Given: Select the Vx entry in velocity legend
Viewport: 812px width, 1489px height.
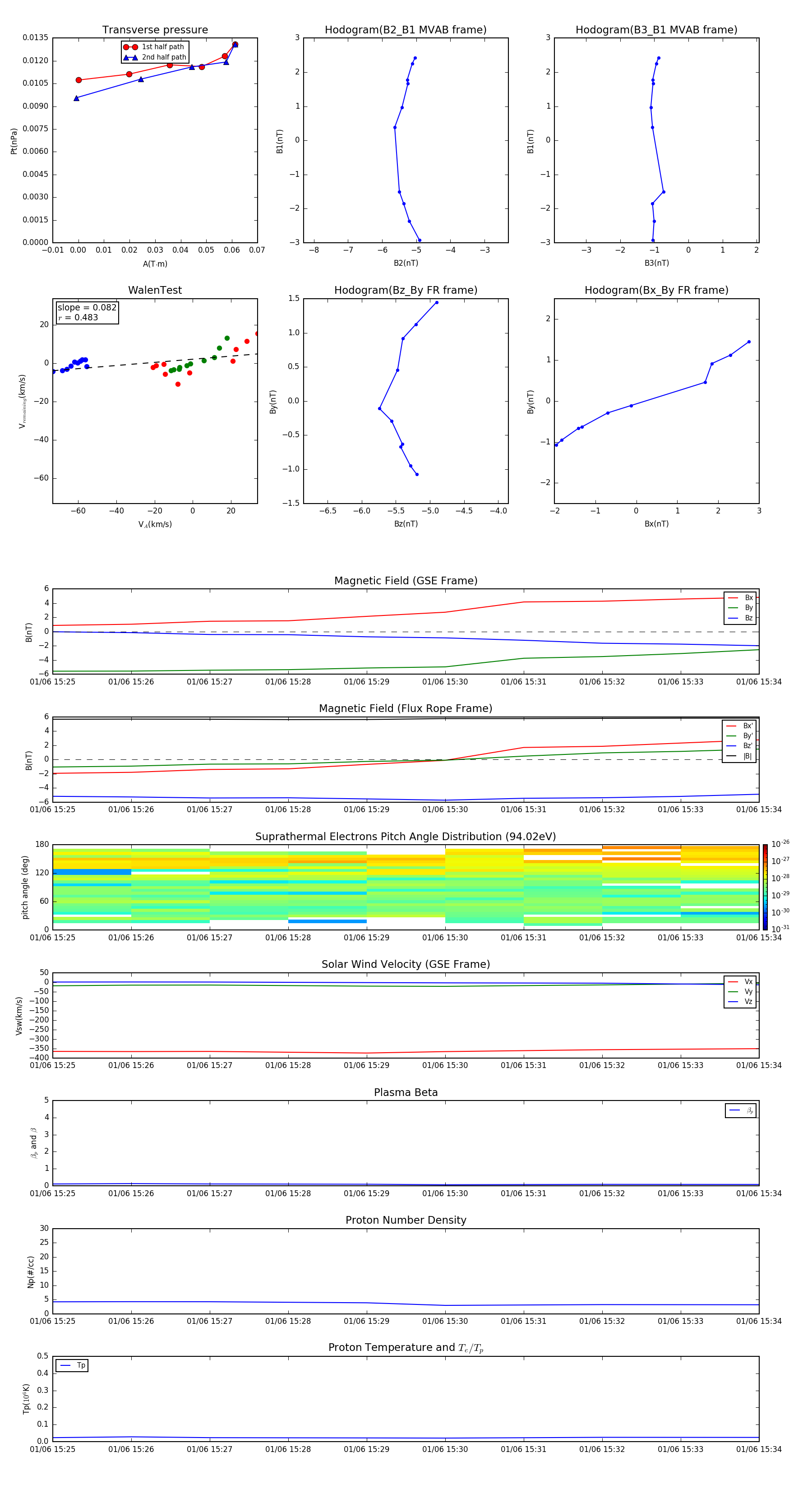Looking at the screenshot, I should [740, 982].
